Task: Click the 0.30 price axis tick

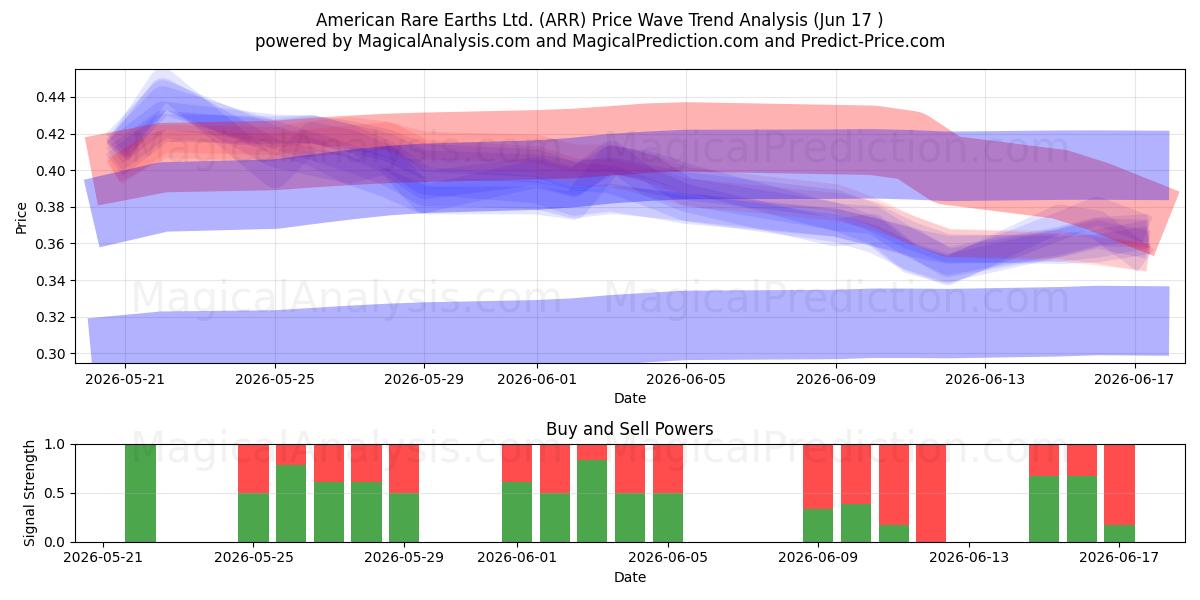Action: click(x=51, y=354)
